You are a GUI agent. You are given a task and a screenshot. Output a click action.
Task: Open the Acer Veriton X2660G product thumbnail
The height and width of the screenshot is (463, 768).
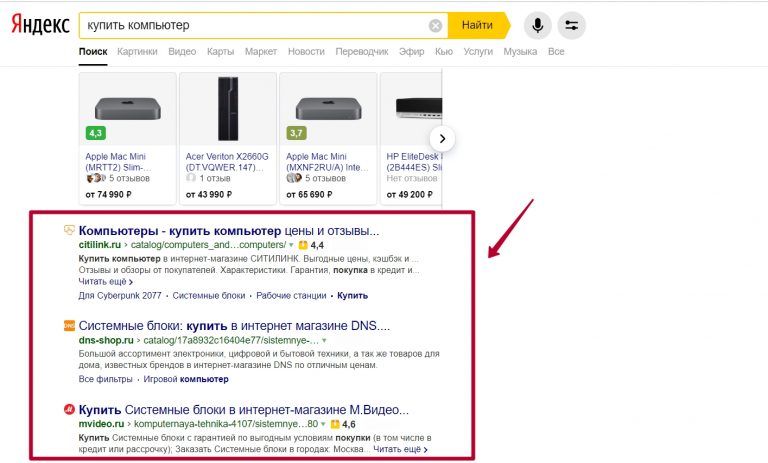228,109
